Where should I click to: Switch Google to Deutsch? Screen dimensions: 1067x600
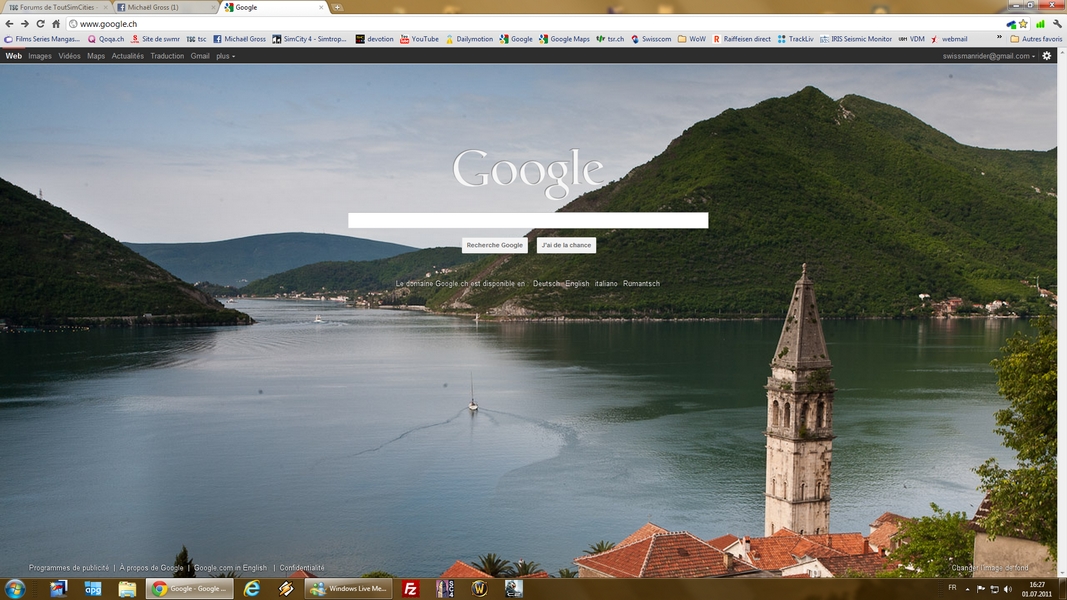[546, 284]
